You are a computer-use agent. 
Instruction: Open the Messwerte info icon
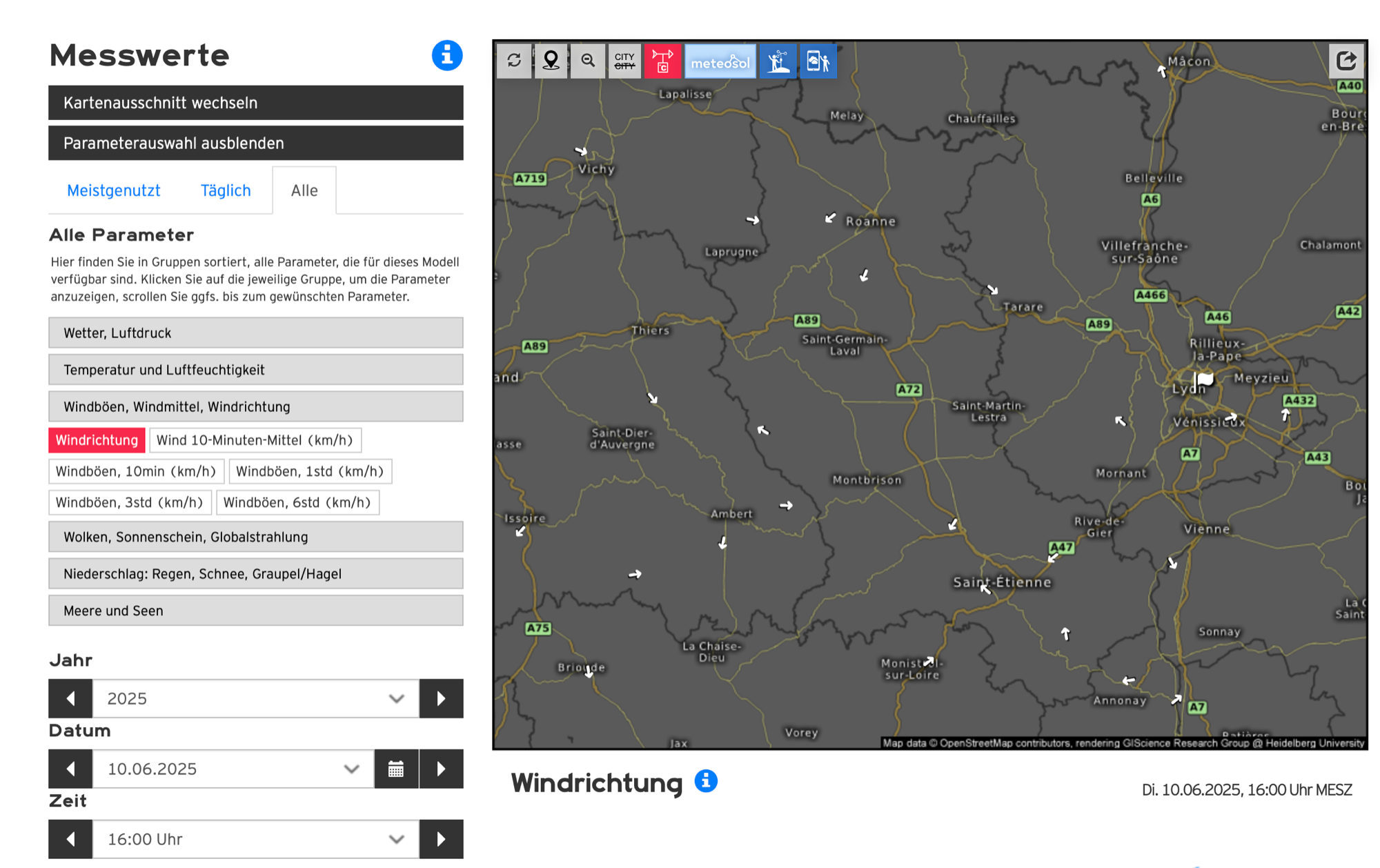446,55
